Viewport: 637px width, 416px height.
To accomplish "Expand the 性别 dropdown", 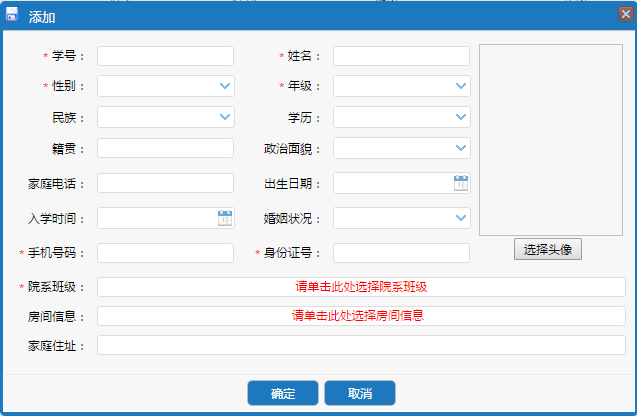I will tap(225, 87).
